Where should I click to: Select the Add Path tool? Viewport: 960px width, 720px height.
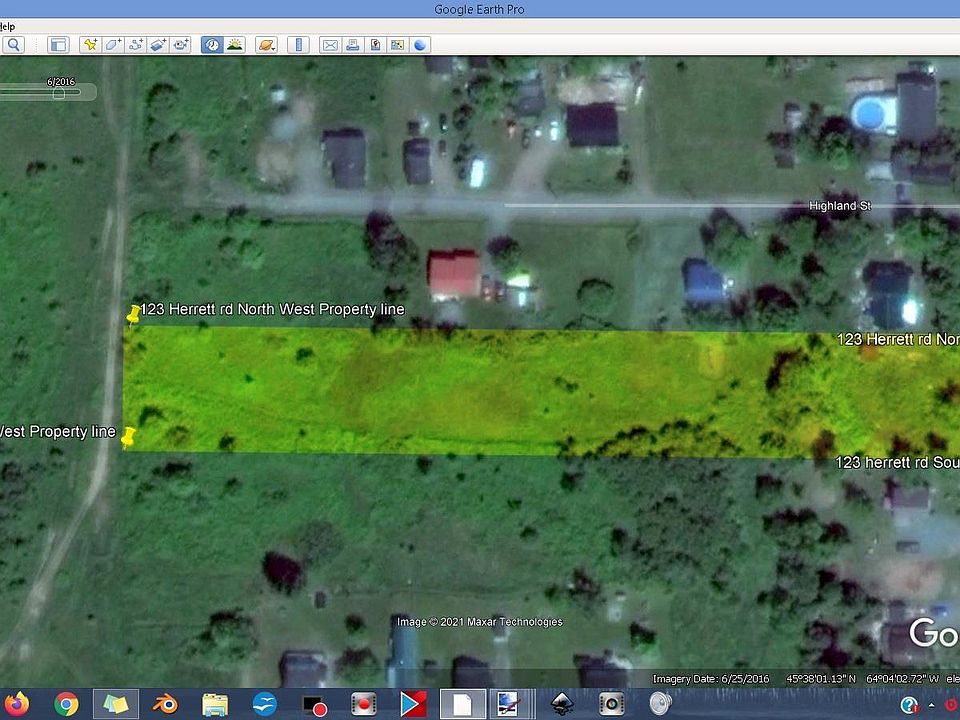pyautogui.click(x=134, y=44)
